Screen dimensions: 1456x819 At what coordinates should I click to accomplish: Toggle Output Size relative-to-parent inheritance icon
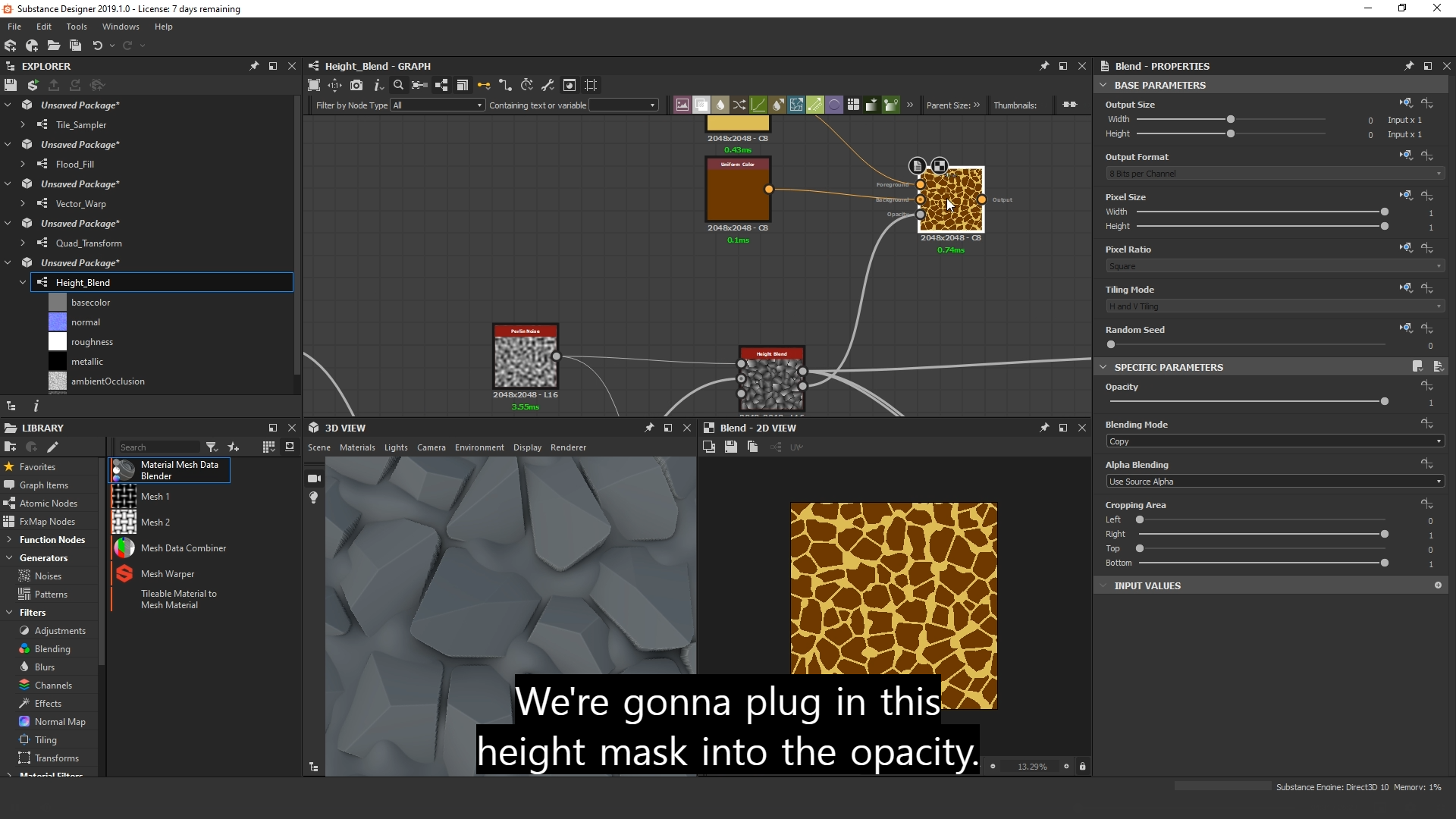(1405, 103)
